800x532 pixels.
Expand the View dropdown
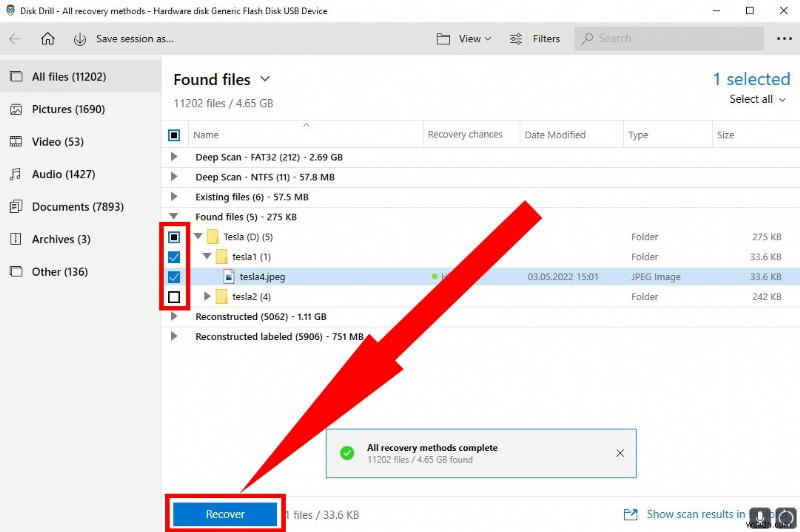(x=474, y=39)
